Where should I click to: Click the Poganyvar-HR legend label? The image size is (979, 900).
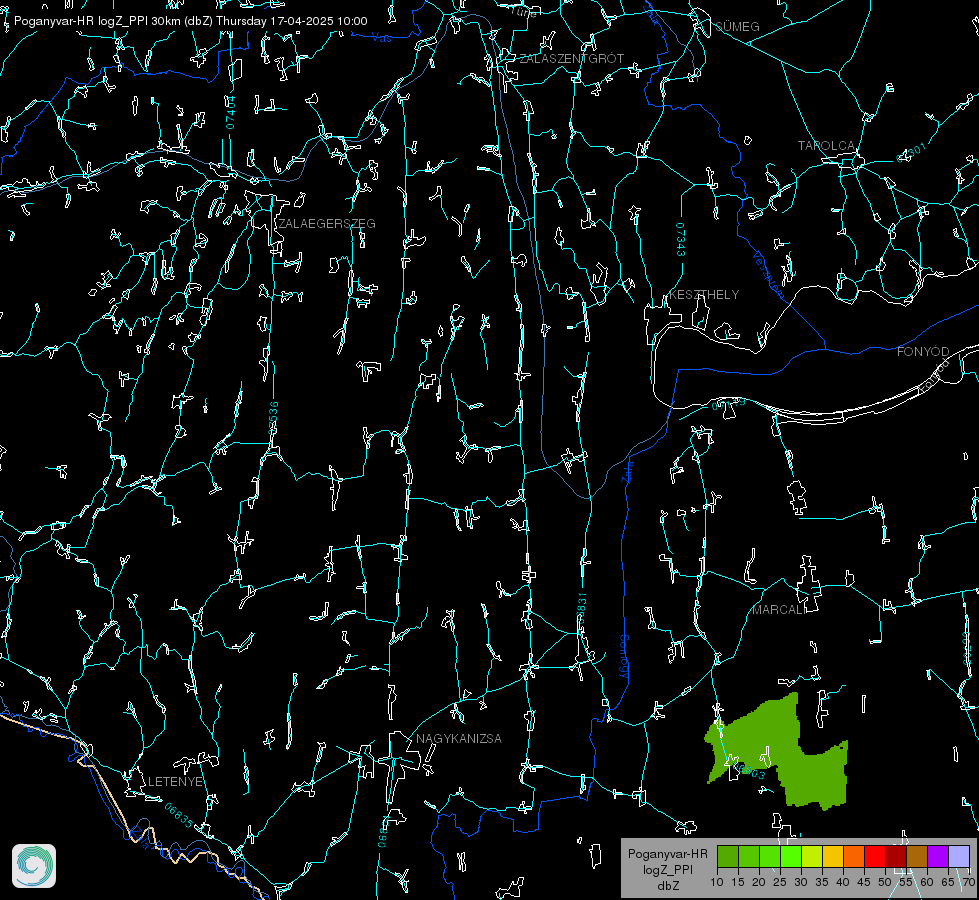(667, 854)
